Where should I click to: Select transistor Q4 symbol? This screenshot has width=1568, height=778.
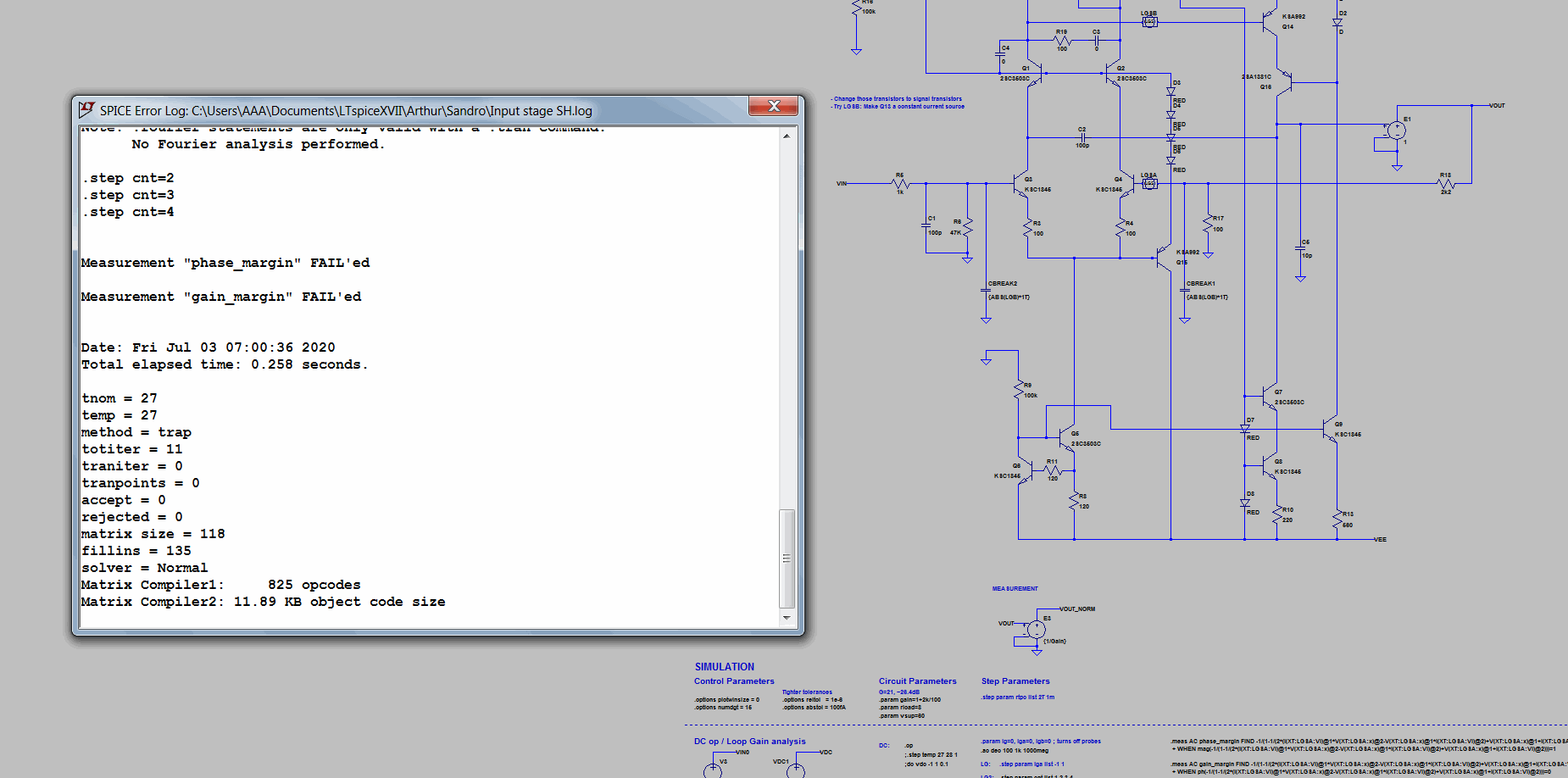coord(1127,184)
